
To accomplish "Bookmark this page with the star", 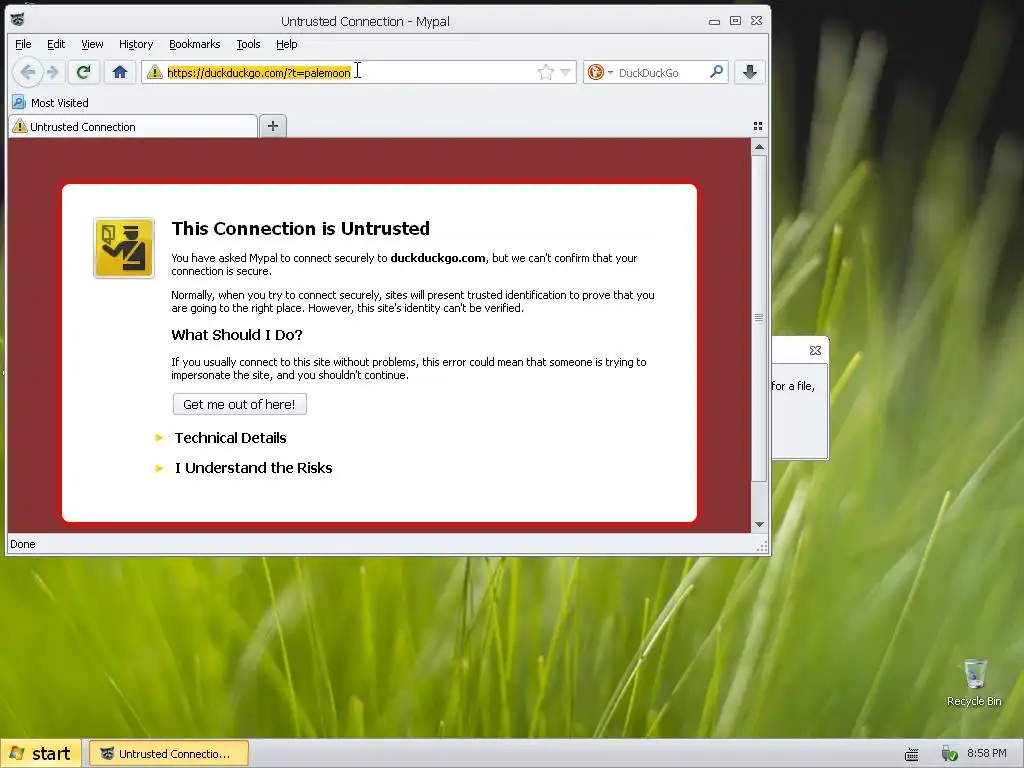I will coord(545,72).
